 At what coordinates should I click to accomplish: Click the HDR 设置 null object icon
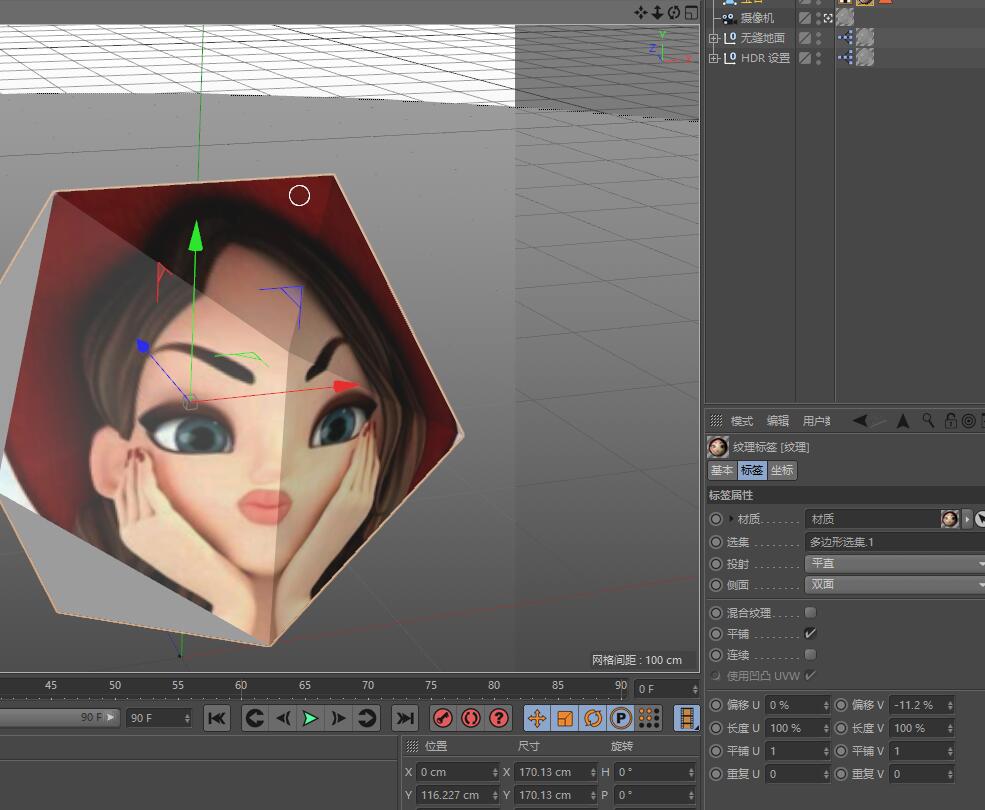click(729, 58)
